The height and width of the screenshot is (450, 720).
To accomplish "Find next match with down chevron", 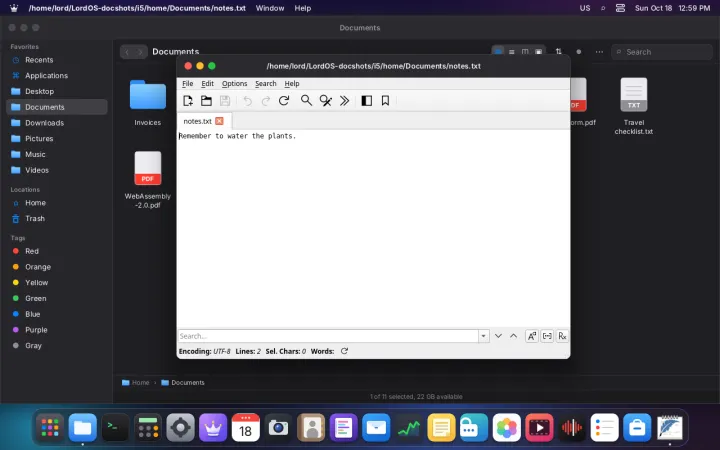I will coord(498,336).
